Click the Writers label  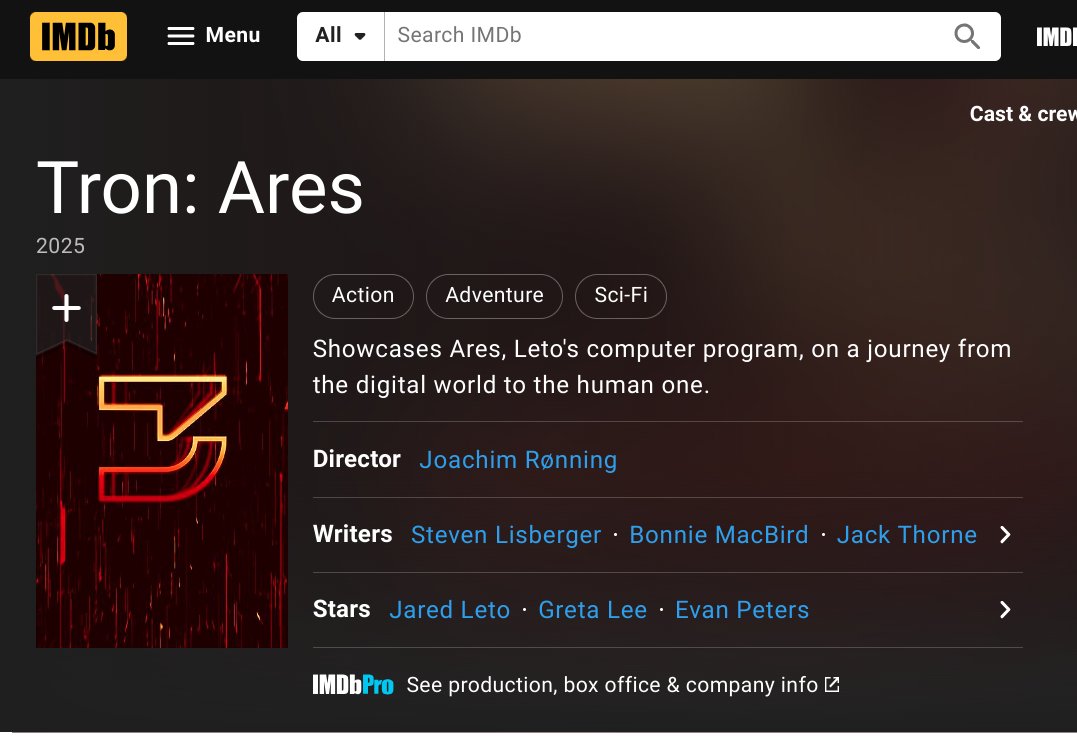352,534
